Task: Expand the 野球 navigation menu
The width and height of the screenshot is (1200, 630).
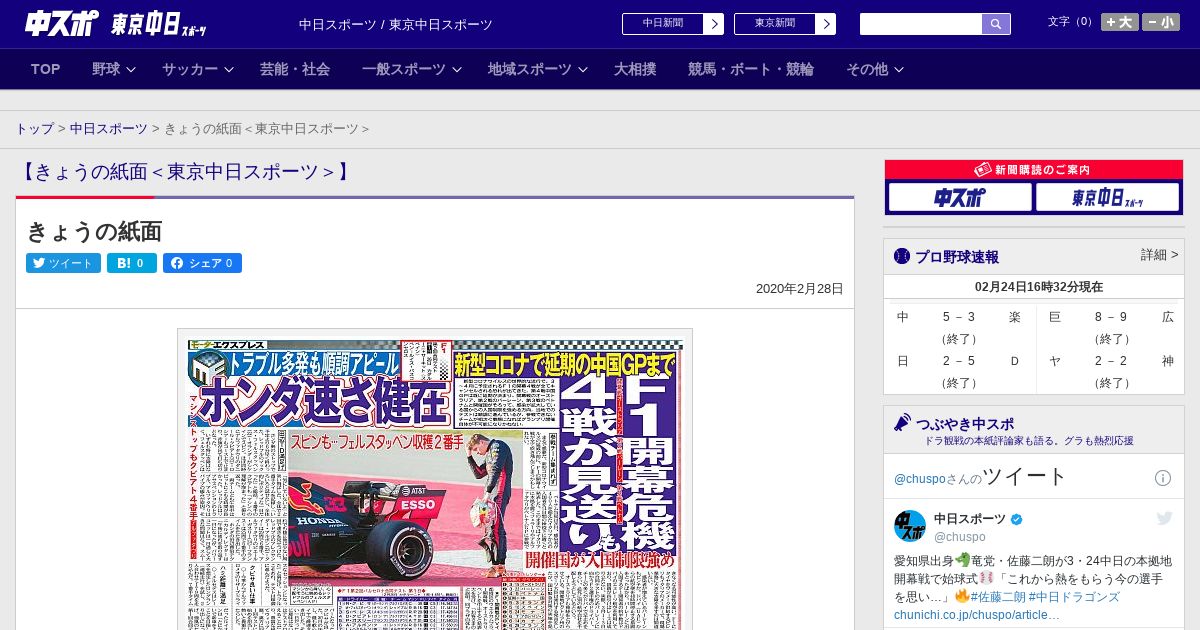Action: click(x=114, y=69)
